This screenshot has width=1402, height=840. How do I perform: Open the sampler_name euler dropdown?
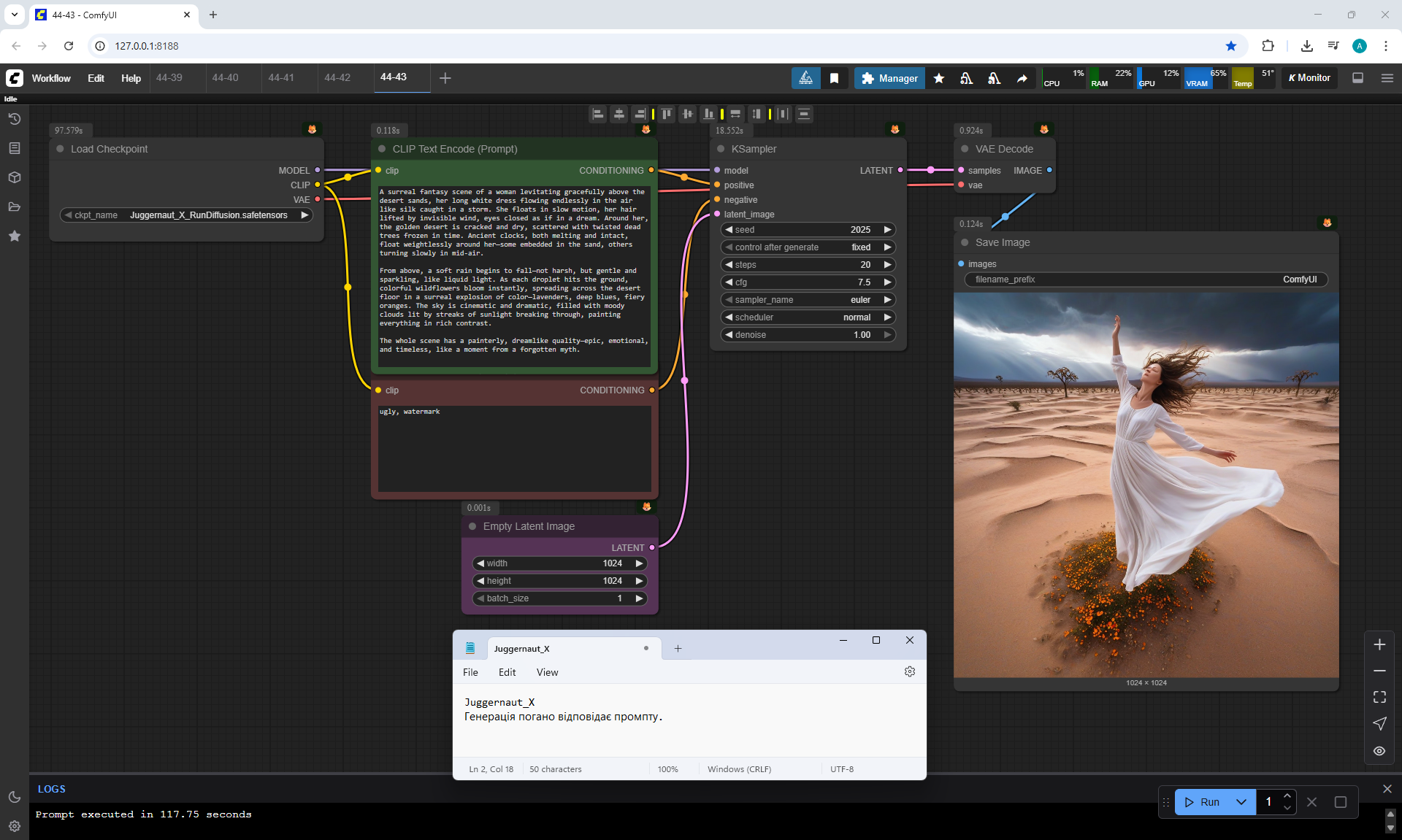point(808,299)
